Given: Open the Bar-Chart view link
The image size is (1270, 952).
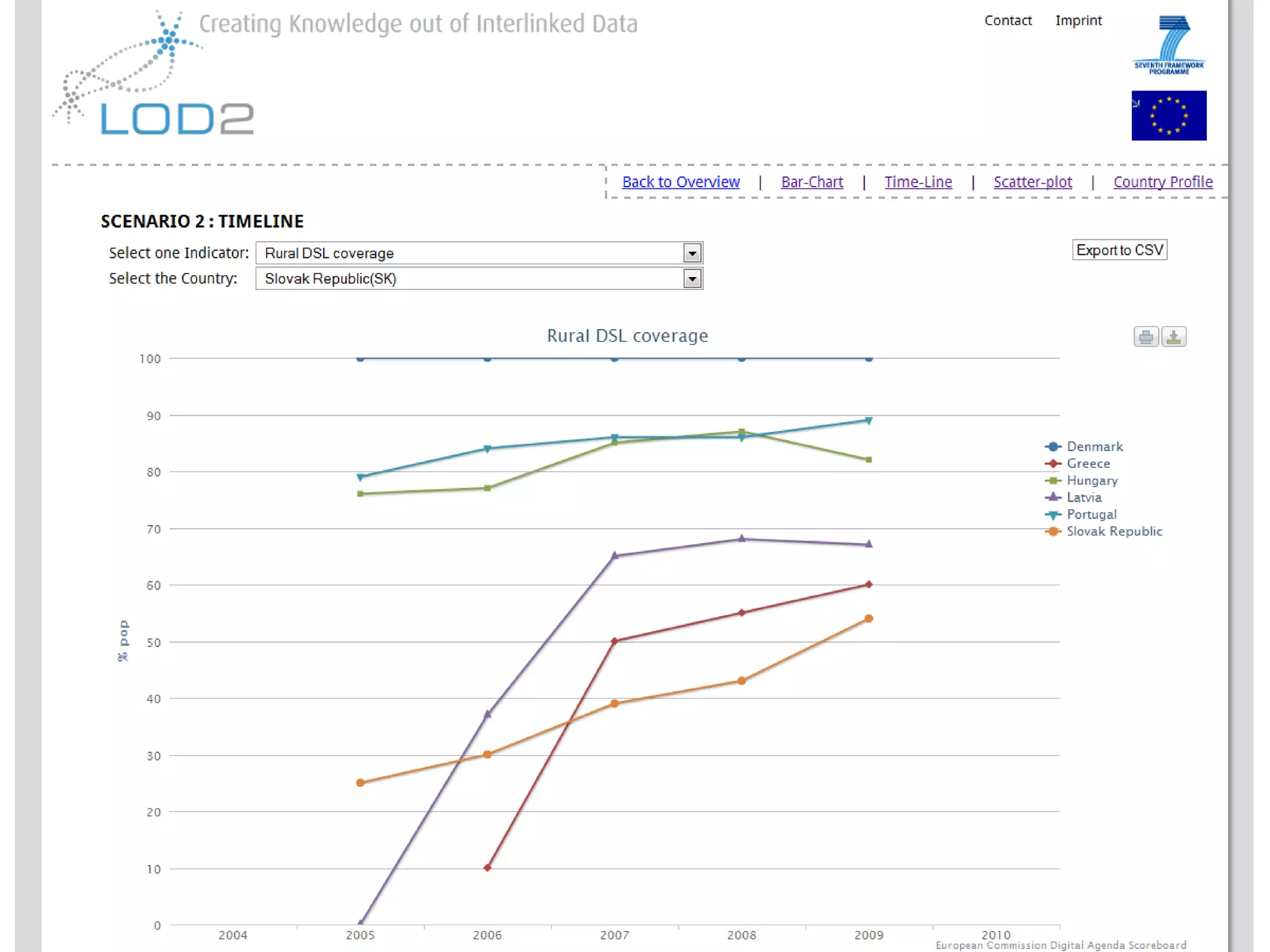Looking at the screenshot, I should point(812,182).
